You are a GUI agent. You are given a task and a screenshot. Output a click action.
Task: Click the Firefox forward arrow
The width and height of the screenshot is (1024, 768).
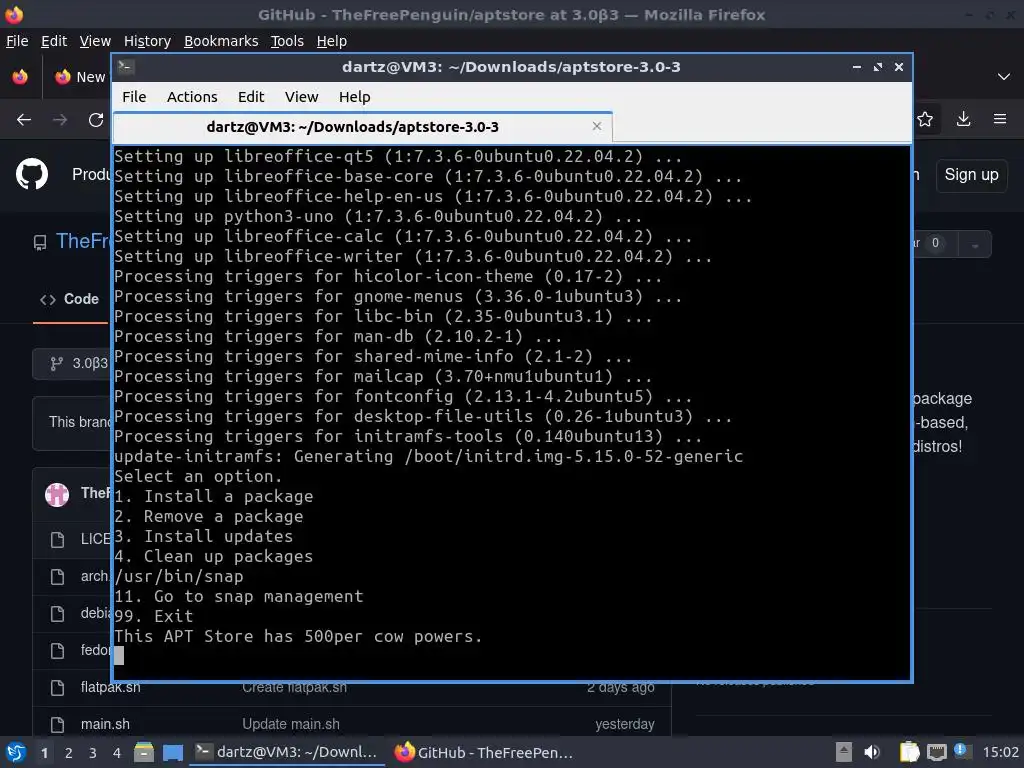click(60, 120)
